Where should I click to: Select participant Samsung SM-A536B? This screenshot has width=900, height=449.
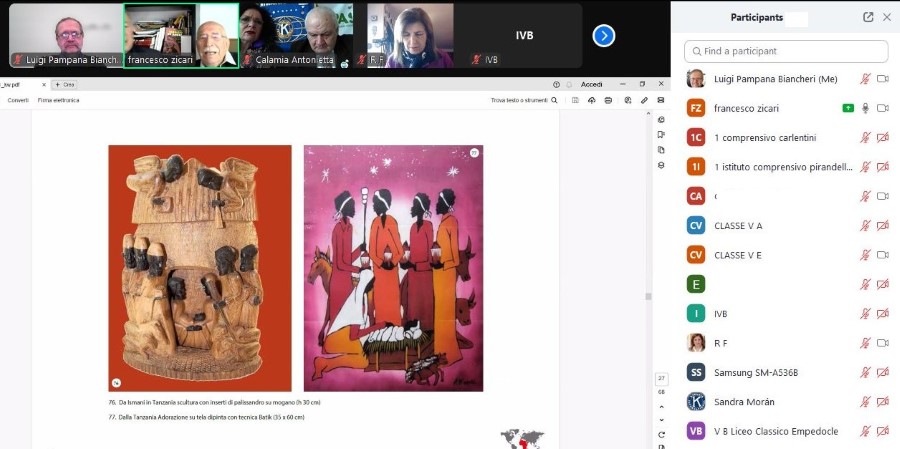786,372
